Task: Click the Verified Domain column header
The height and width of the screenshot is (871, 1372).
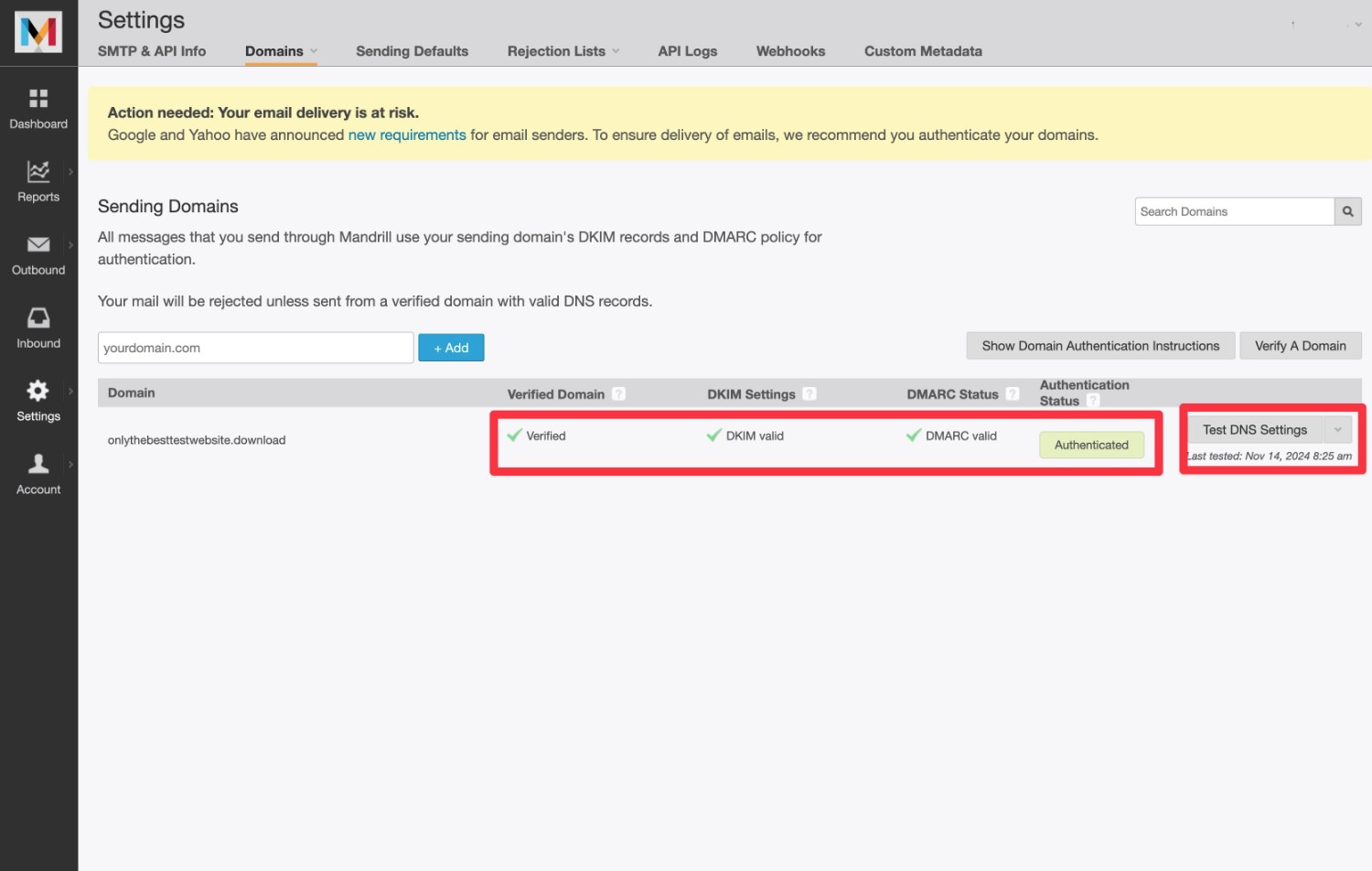Action: pos(556,394)
